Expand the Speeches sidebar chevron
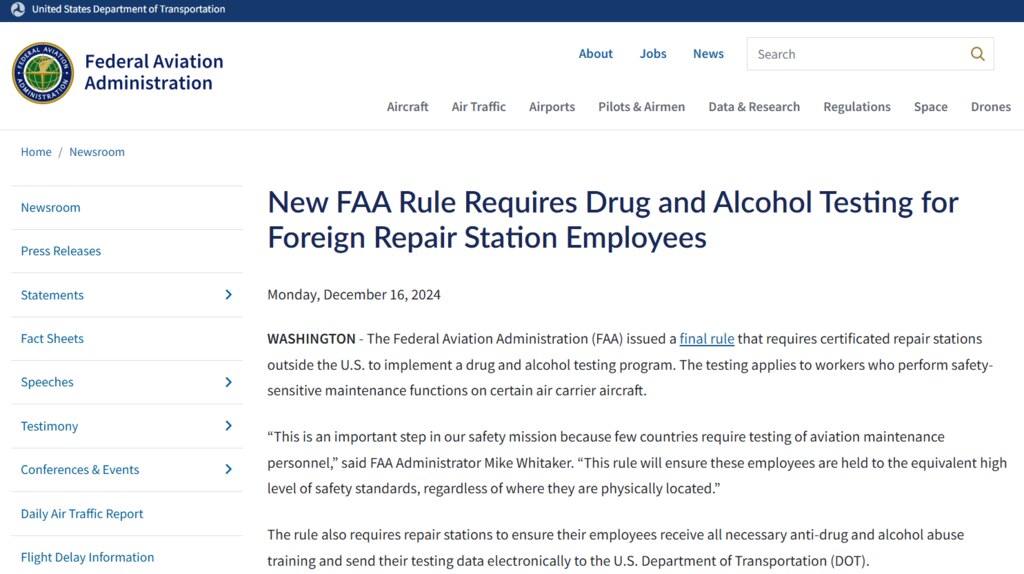 point(228,382)
